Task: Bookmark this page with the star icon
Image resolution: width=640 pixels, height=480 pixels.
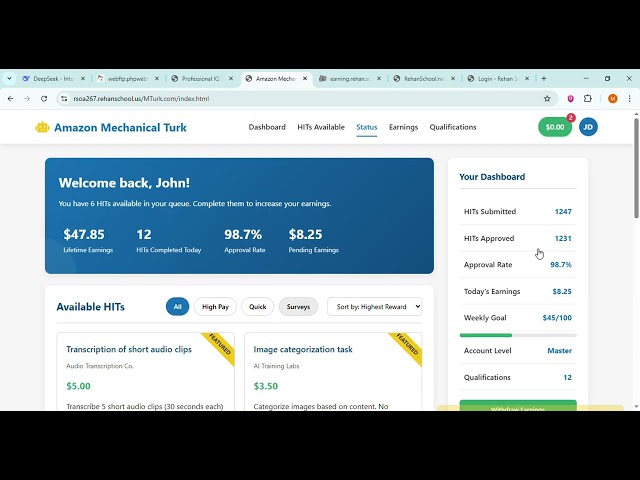Action: (547, 98)
